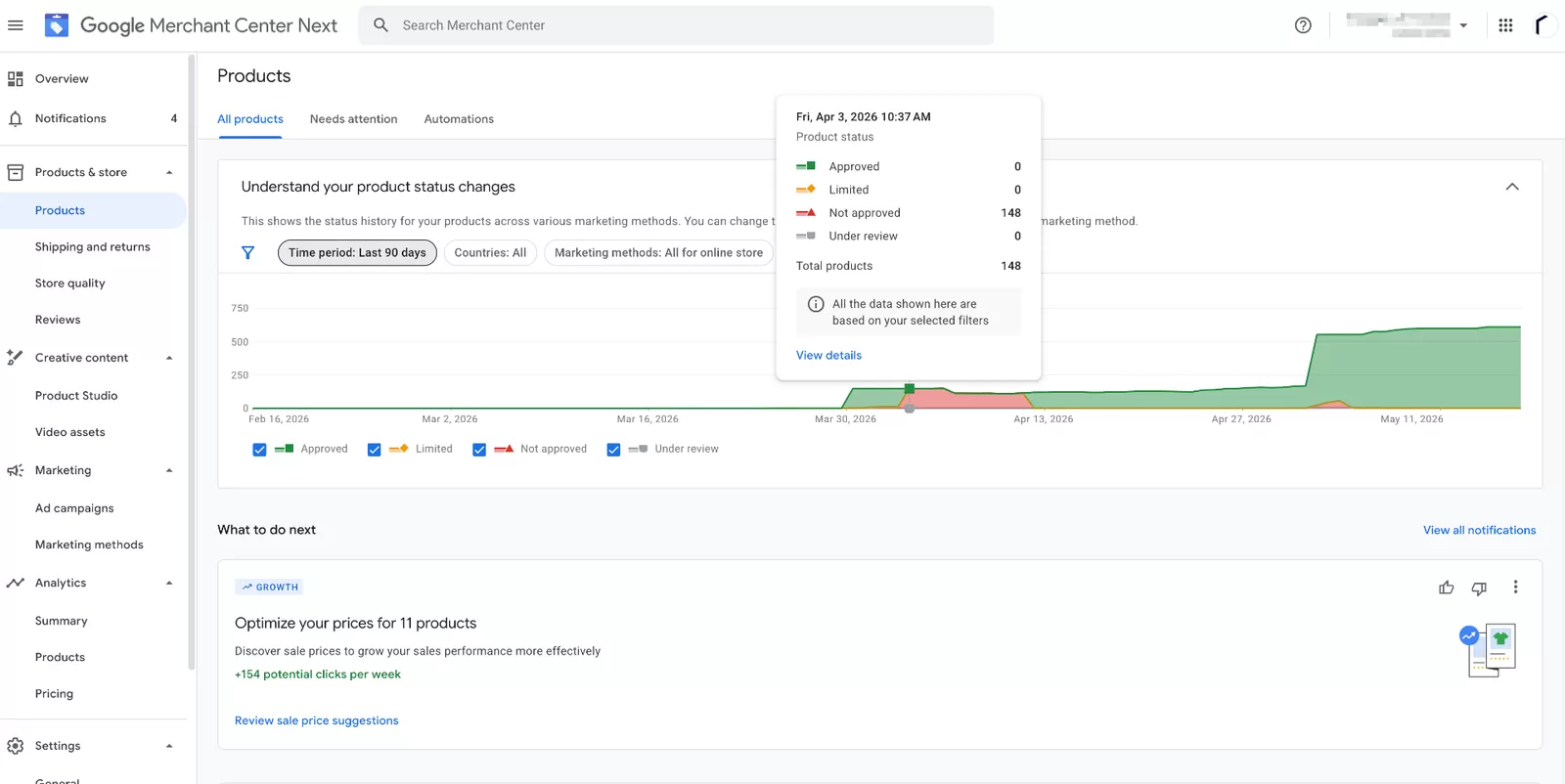
Task: Click the View details link in tooltip
Action: tap(828, 356)
